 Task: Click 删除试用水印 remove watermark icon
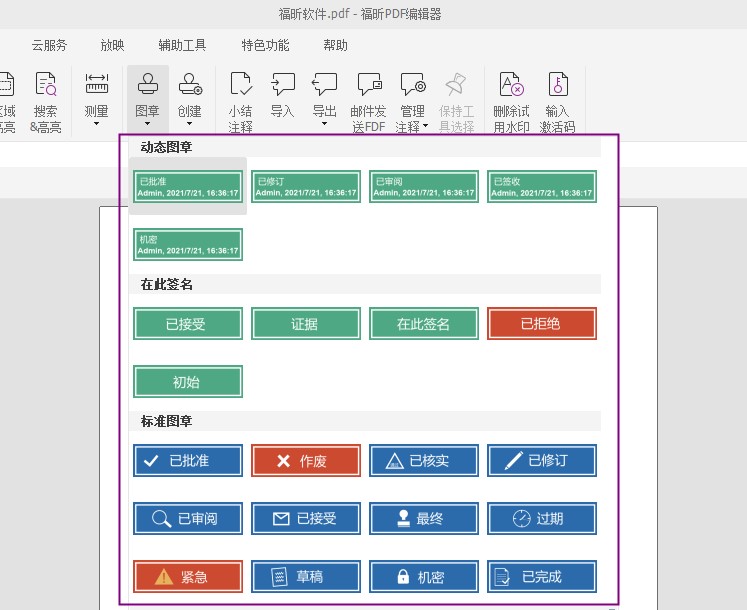(511, 84)
